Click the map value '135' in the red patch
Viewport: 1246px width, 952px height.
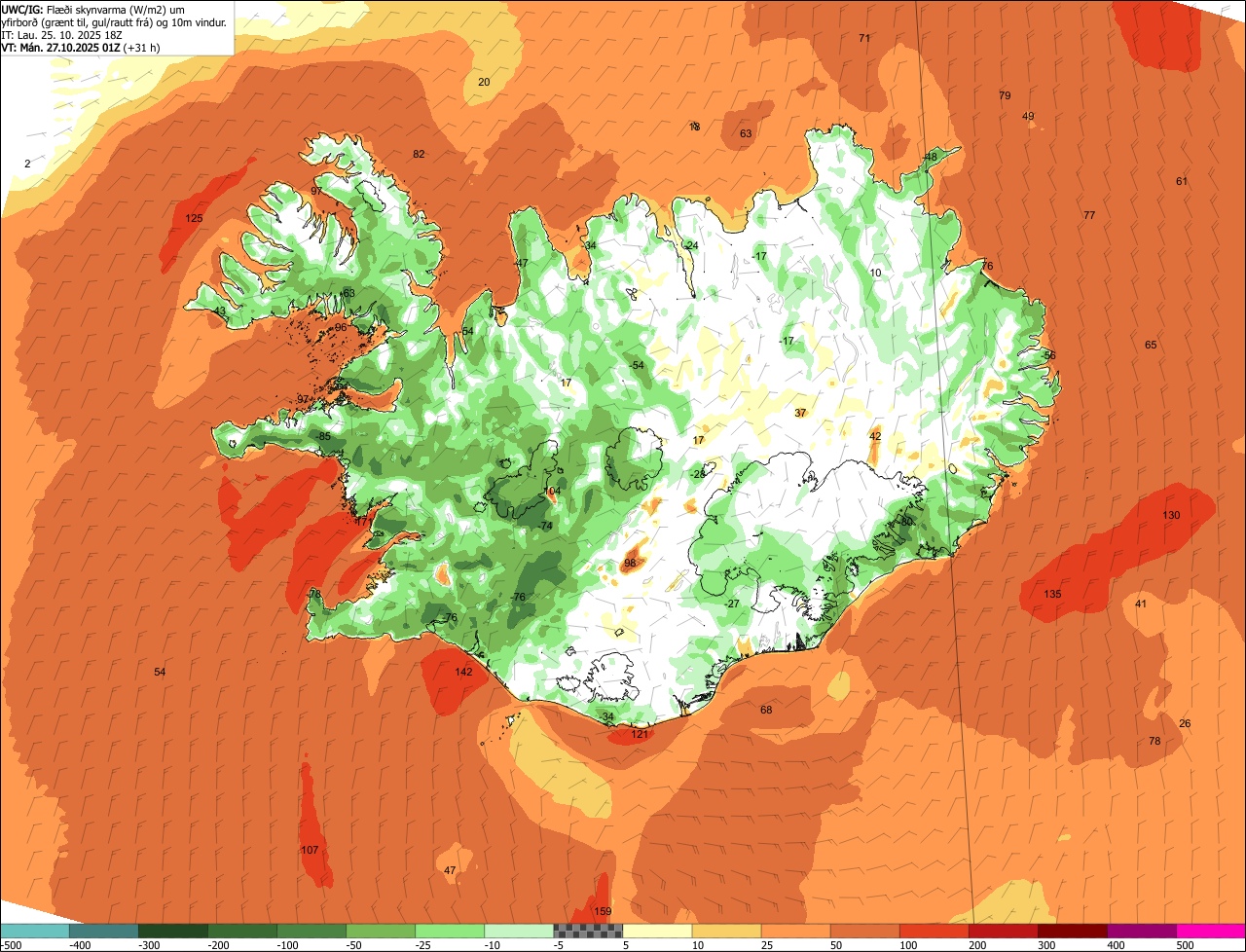(x=1052, y=594)
